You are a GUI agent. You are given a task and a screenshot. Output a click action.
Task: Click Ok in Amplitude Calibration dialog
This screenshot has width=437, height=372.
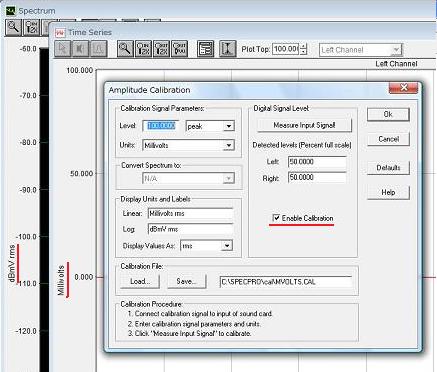coord(388,115)
